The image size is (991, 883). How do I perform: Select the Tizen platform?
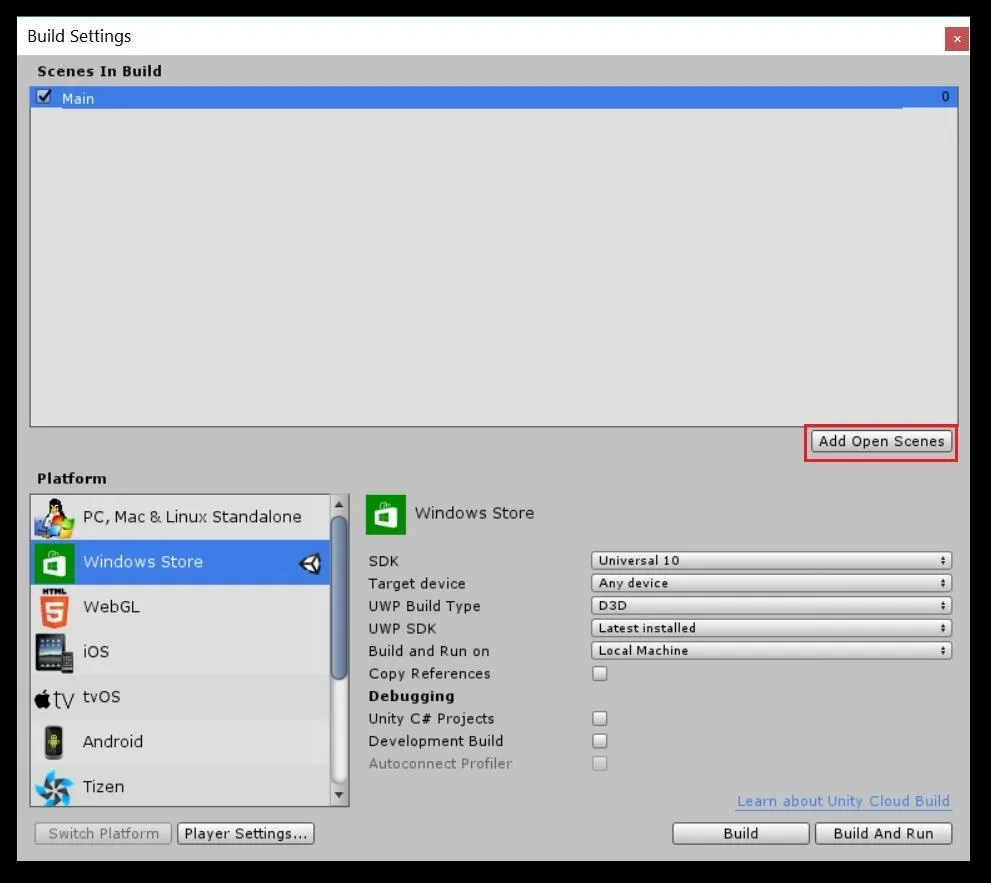click(180, 786)
